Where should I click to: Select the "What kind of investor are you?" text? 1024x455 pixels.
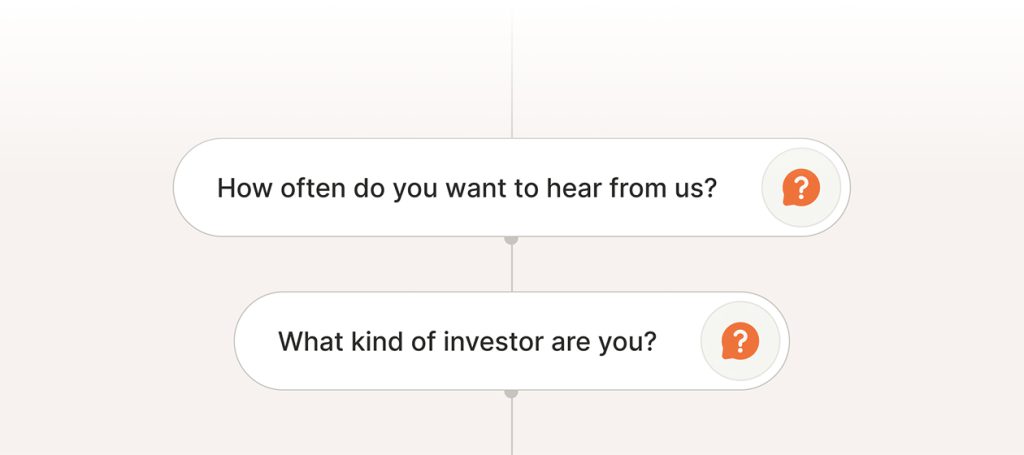click(467, 342)
